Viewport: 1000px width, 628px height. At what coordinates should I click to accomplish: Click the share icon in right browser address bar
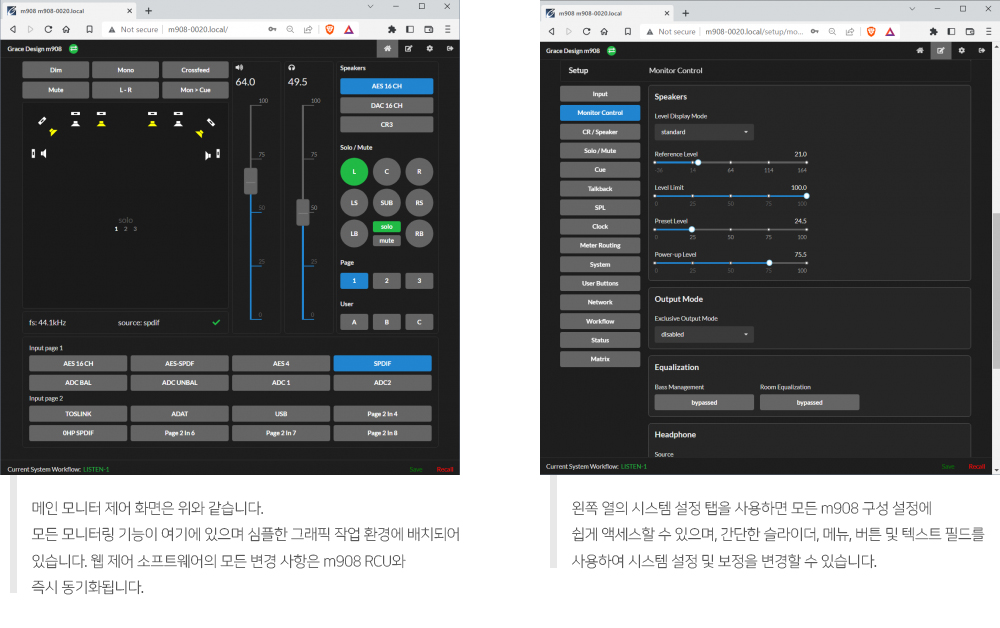(849, 31)
